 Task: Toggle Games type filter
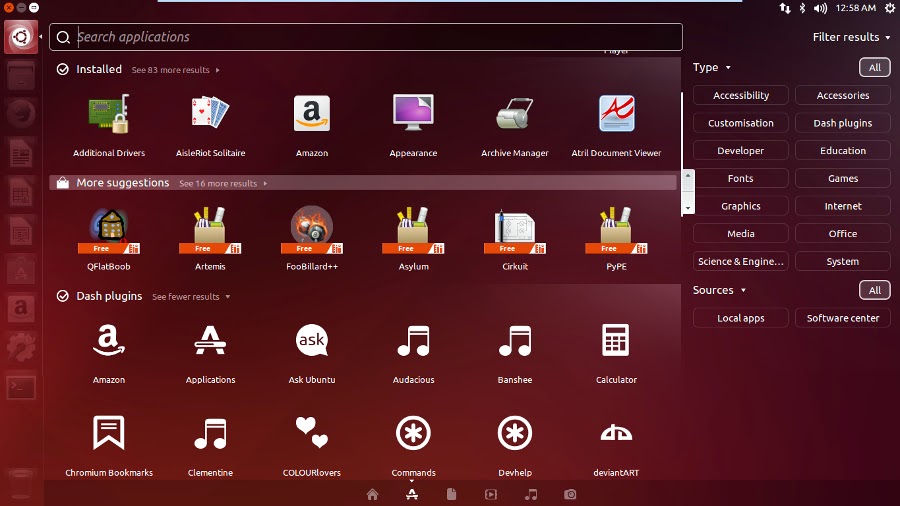pos(843,178)
